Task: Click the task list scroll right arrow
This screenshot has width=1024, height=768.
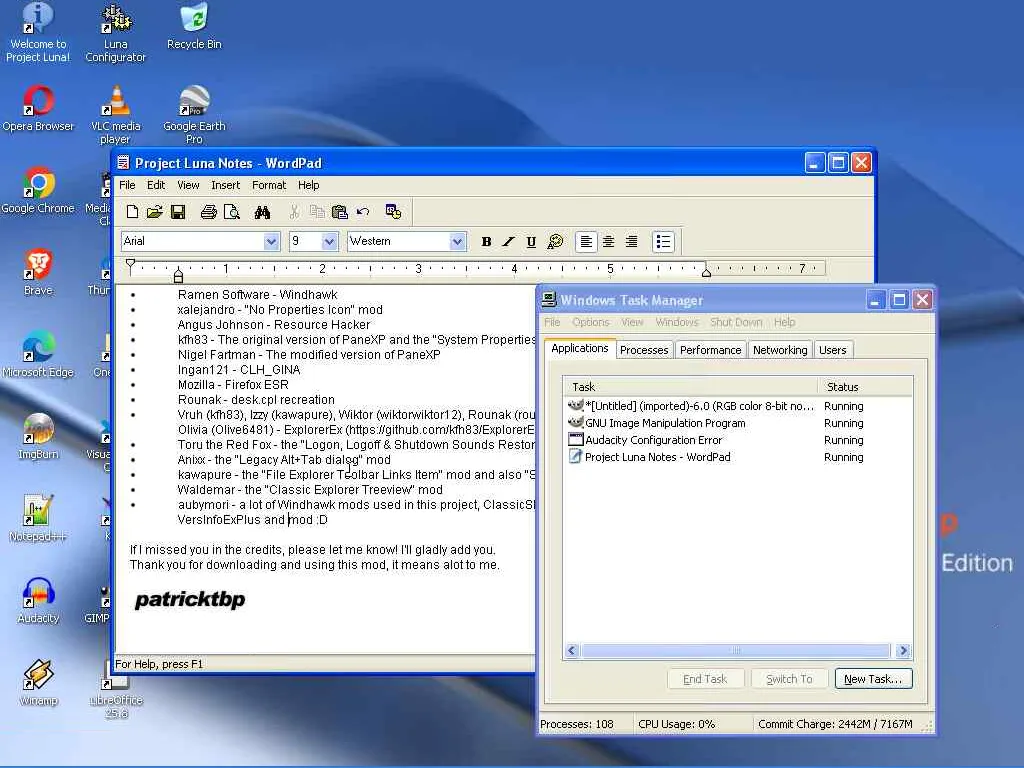Action: tap(903, 650)
